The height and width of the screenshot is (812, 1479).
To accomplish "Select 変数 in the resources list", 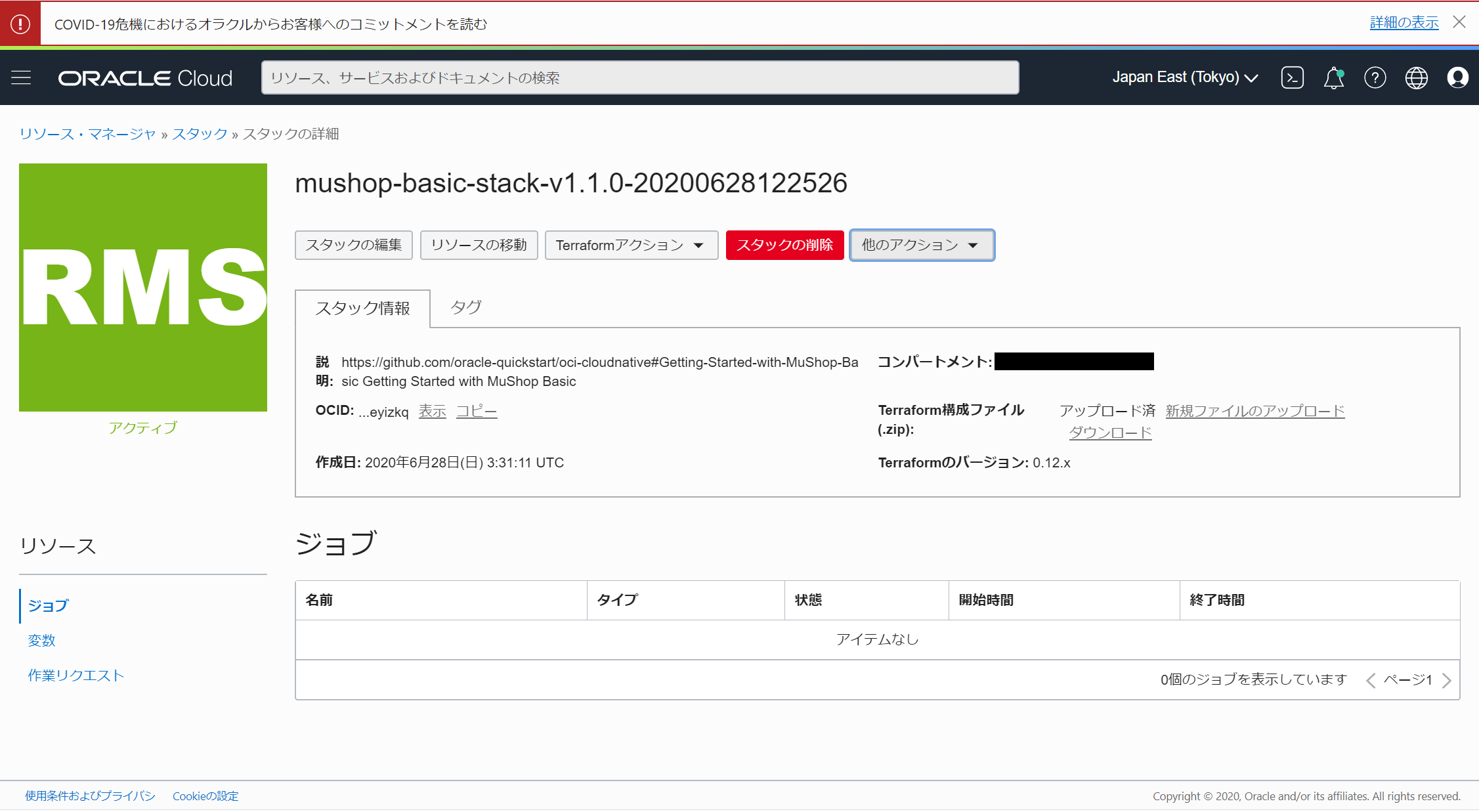I will pos(41,640).
